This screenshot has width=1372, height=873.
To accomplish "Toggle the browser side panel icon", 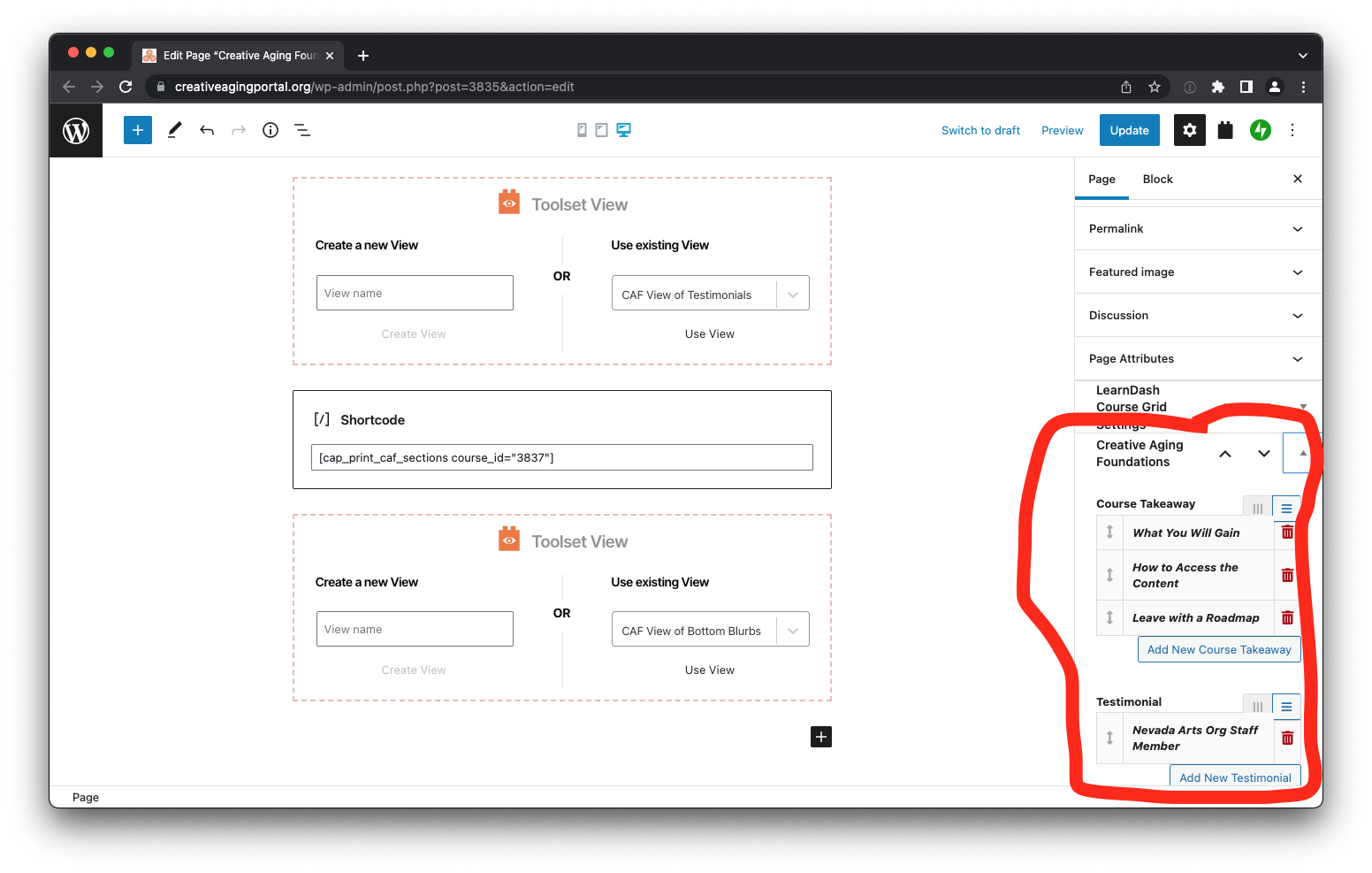I will (1246, 87).
